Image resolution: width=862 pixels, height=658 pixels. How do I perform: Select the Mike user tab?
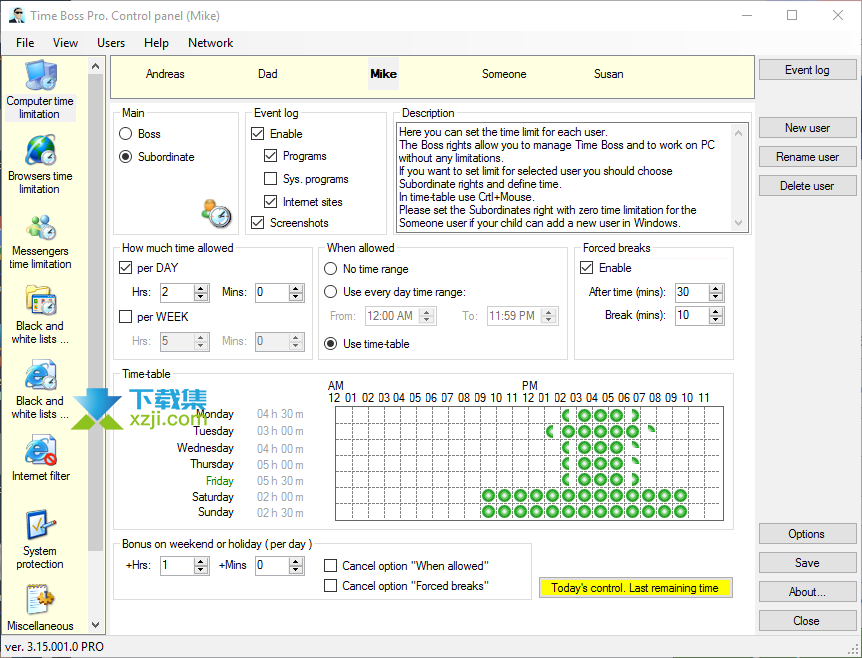coord(383,74)
